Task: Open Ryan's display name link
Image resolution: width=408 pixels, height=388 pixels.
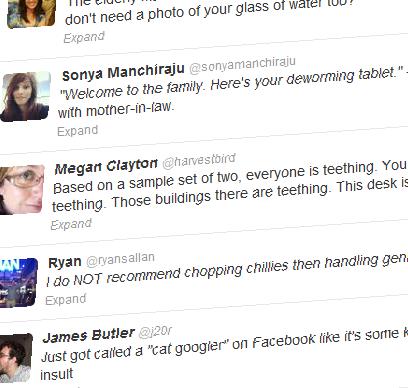Action: pos(65,262)
